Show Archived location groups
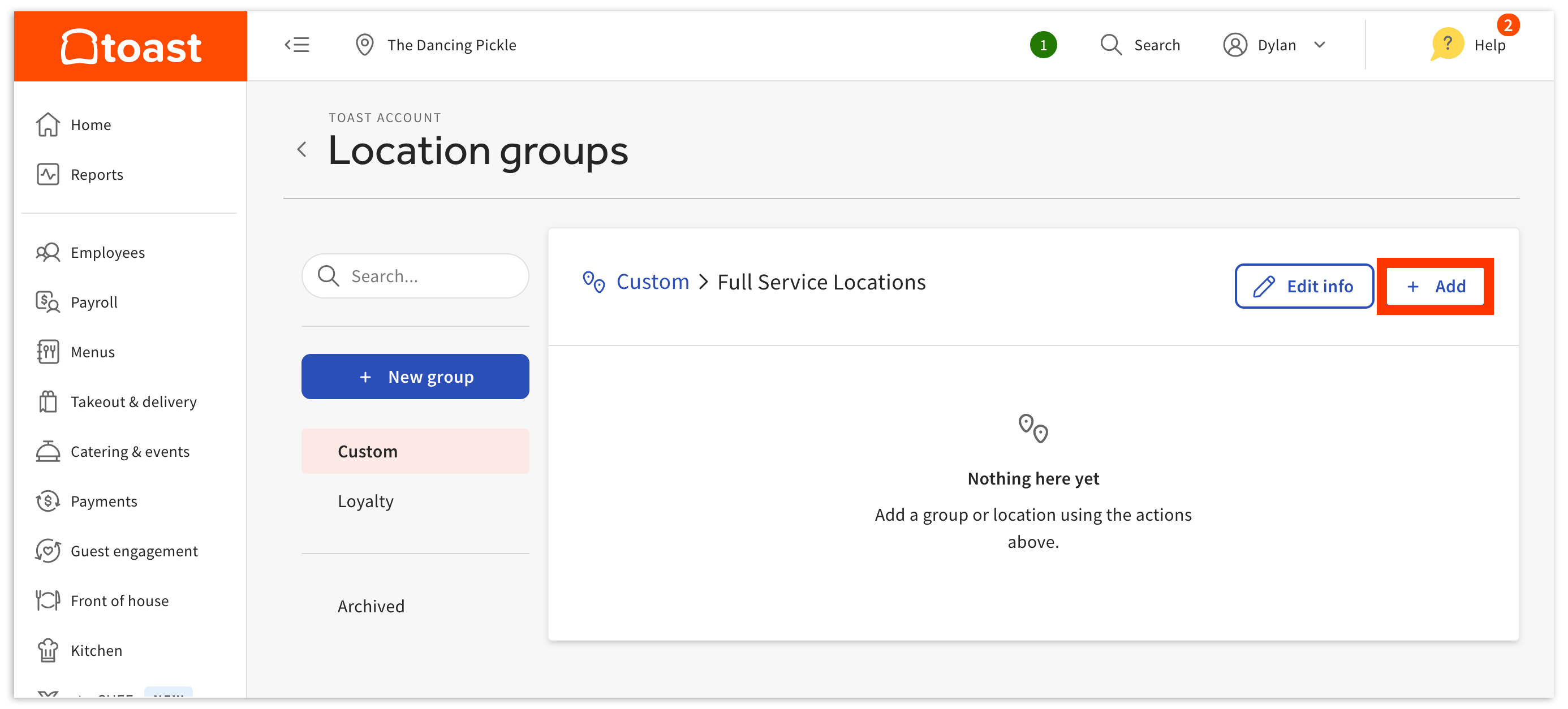Image resolution: width=1568 pixels, height=709 pixels. [x=371, y=606]
